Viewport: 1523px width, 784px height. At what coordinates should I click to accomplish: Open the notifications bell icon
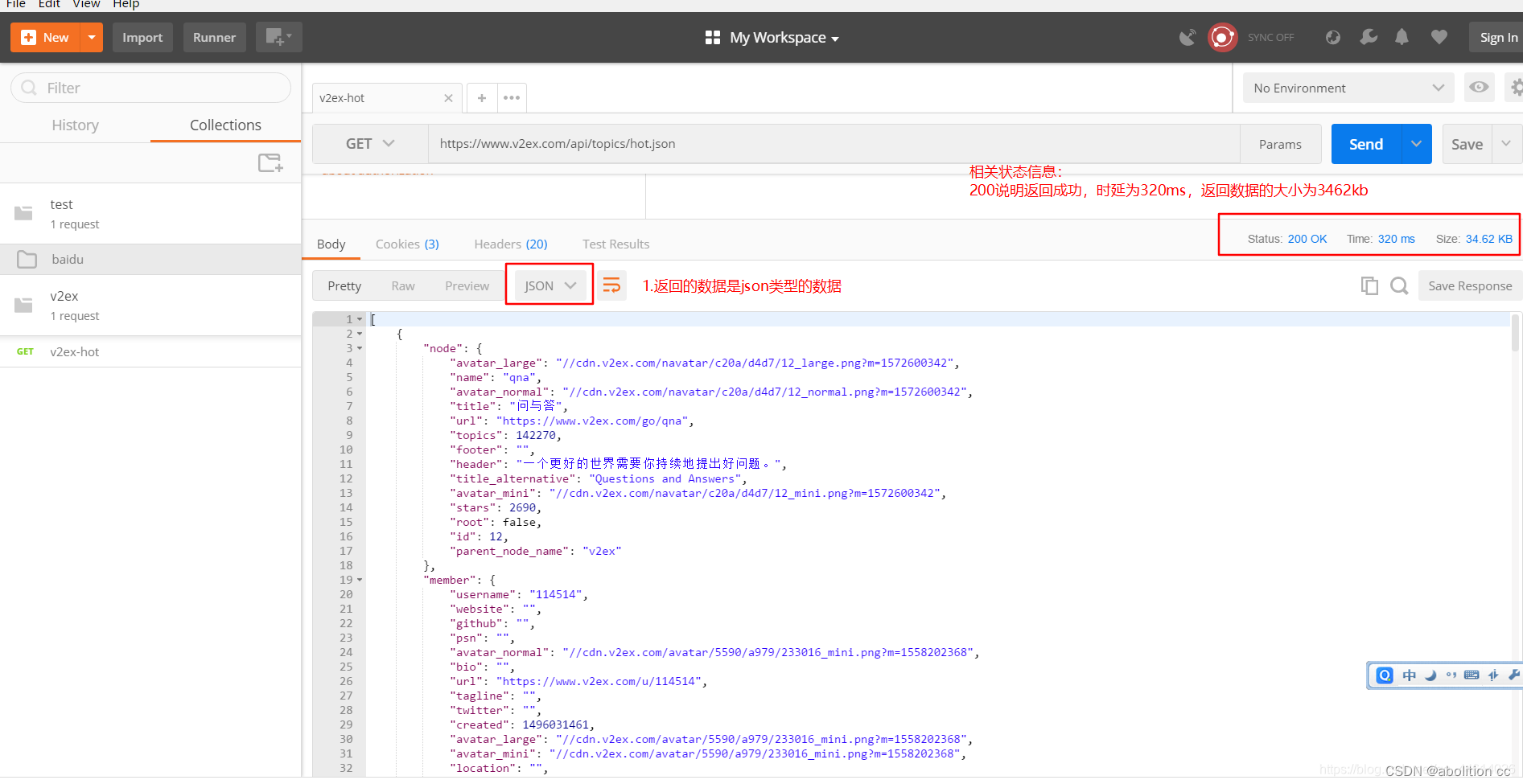pyautogui.click(x=1402, y=37)
